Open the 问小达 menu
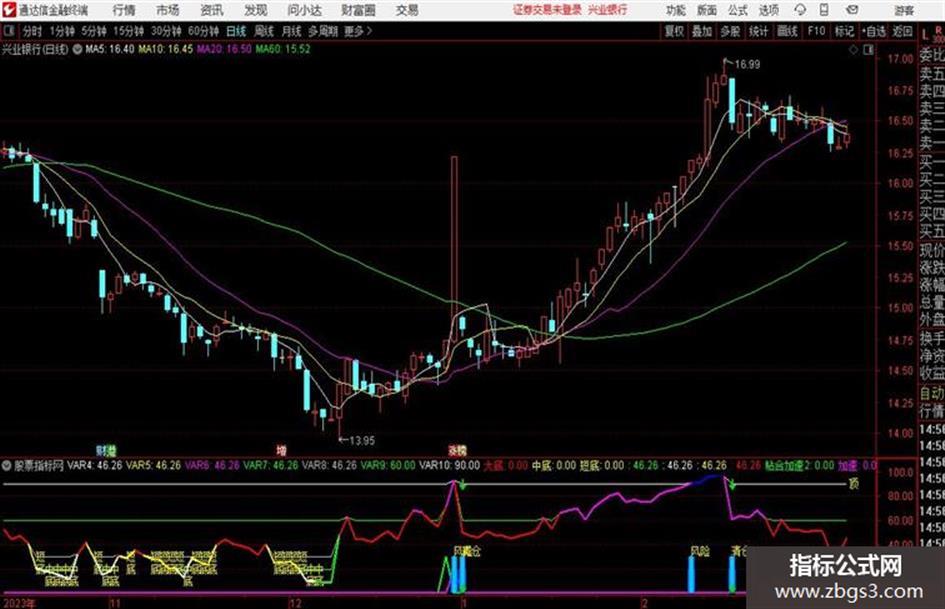Viewport: 945px width, 609px height. point(304,10)
